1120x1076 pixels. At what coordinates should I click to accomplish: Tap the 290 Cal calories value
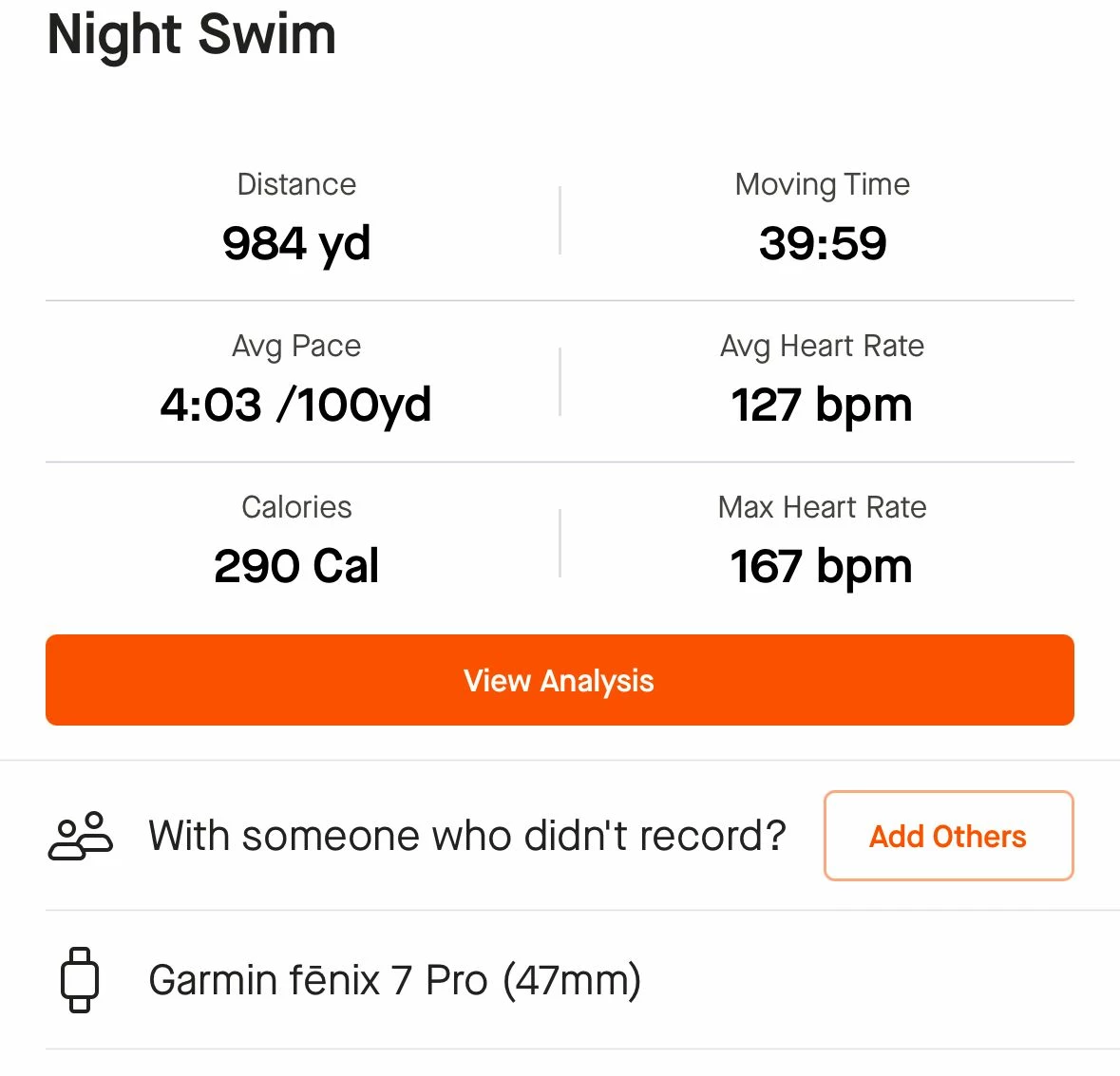296,566
